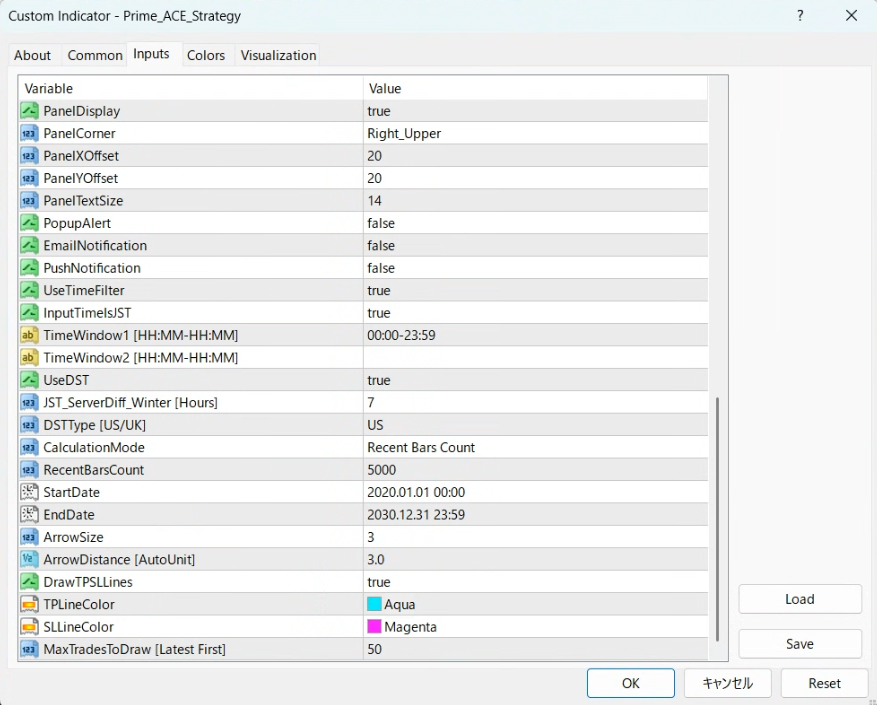
Task: Click the Aqua color swatch
Action: 374,604
